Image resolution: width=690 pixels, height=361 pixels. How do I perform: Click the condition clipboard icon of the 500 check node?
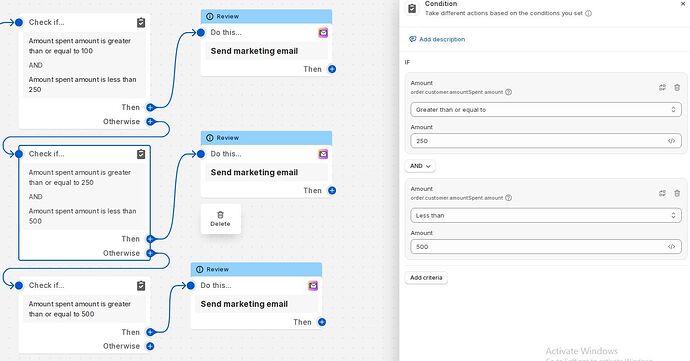[x=141, y=286]
